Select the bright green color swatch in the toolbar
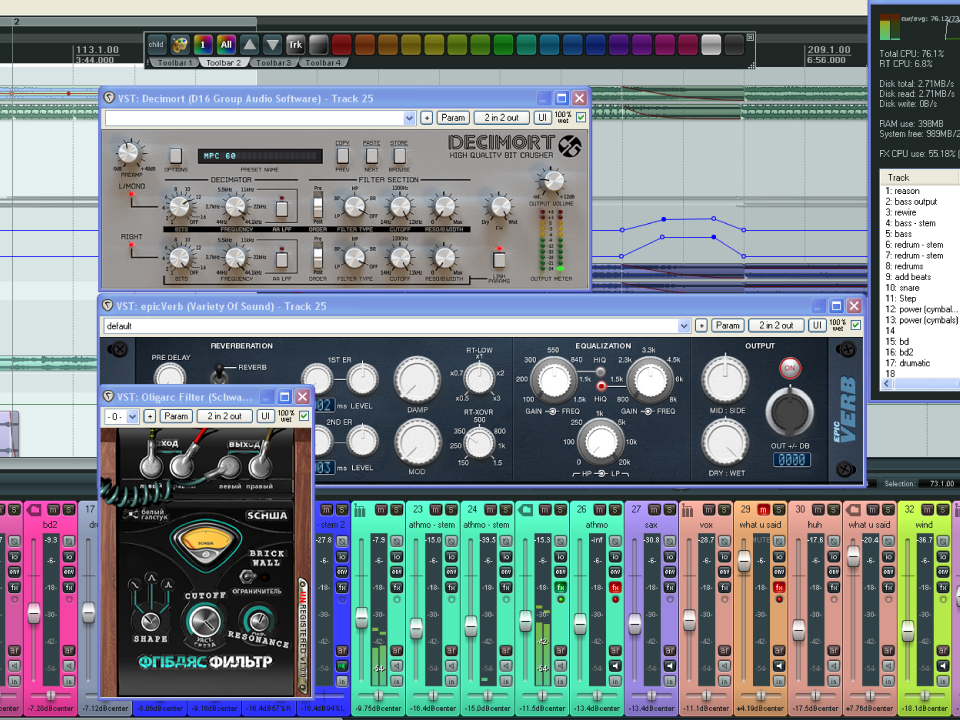 click(x=503, y=45)
